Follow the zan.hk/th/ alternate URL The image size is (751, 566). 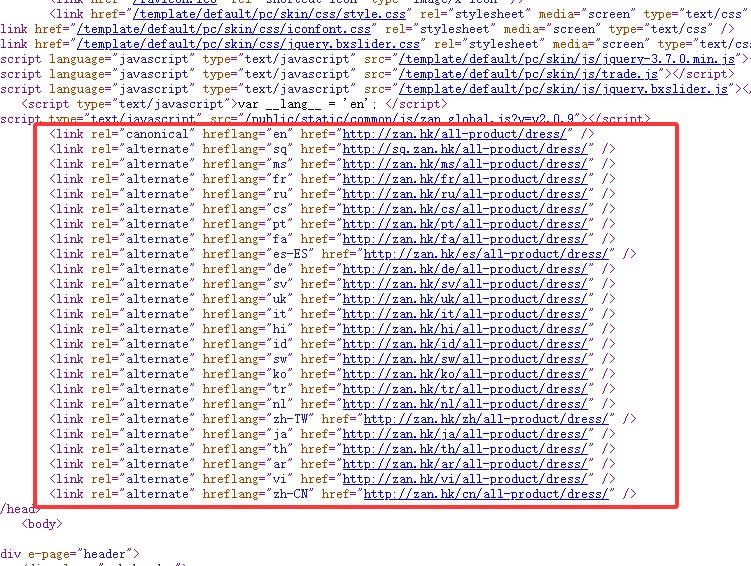point(465,449)
